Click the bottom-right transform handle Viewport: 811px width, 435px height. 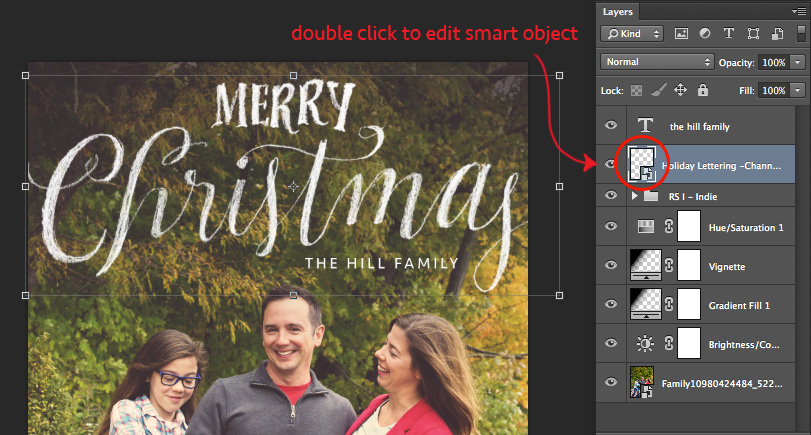coord(559,295)
